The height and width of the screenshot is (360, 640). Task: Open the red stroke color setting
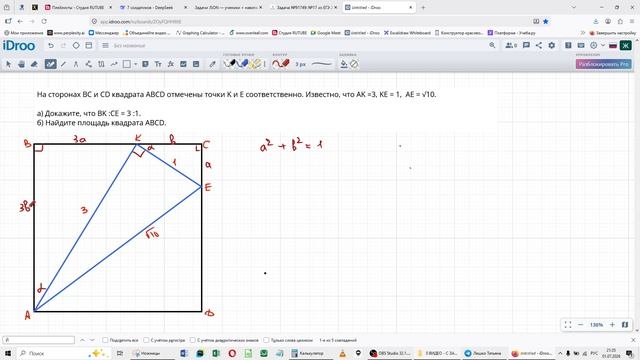tap(281, 64)
